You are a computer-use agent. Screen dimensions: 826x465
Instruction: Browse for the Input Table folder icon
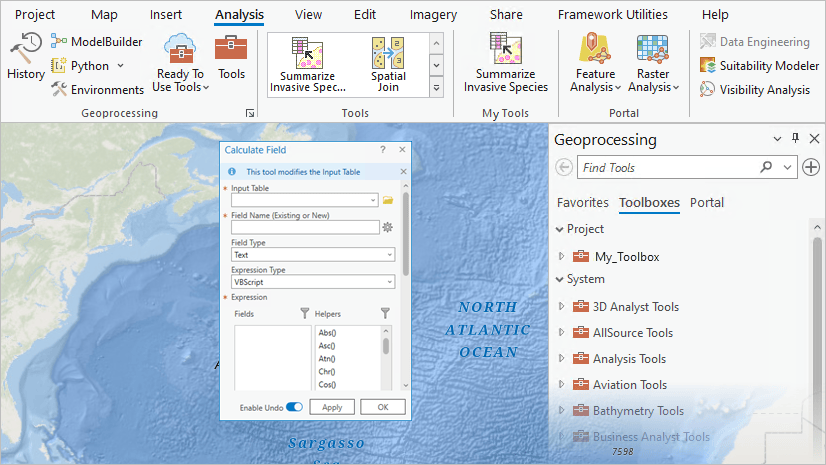click(x=388, y=200)
